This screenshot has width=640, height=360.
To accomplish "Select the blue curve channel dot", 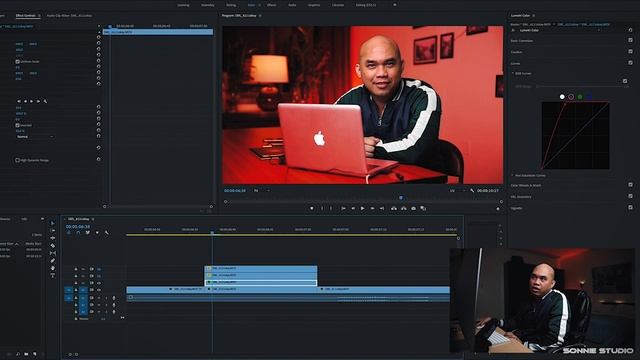I will coord(589,97).
